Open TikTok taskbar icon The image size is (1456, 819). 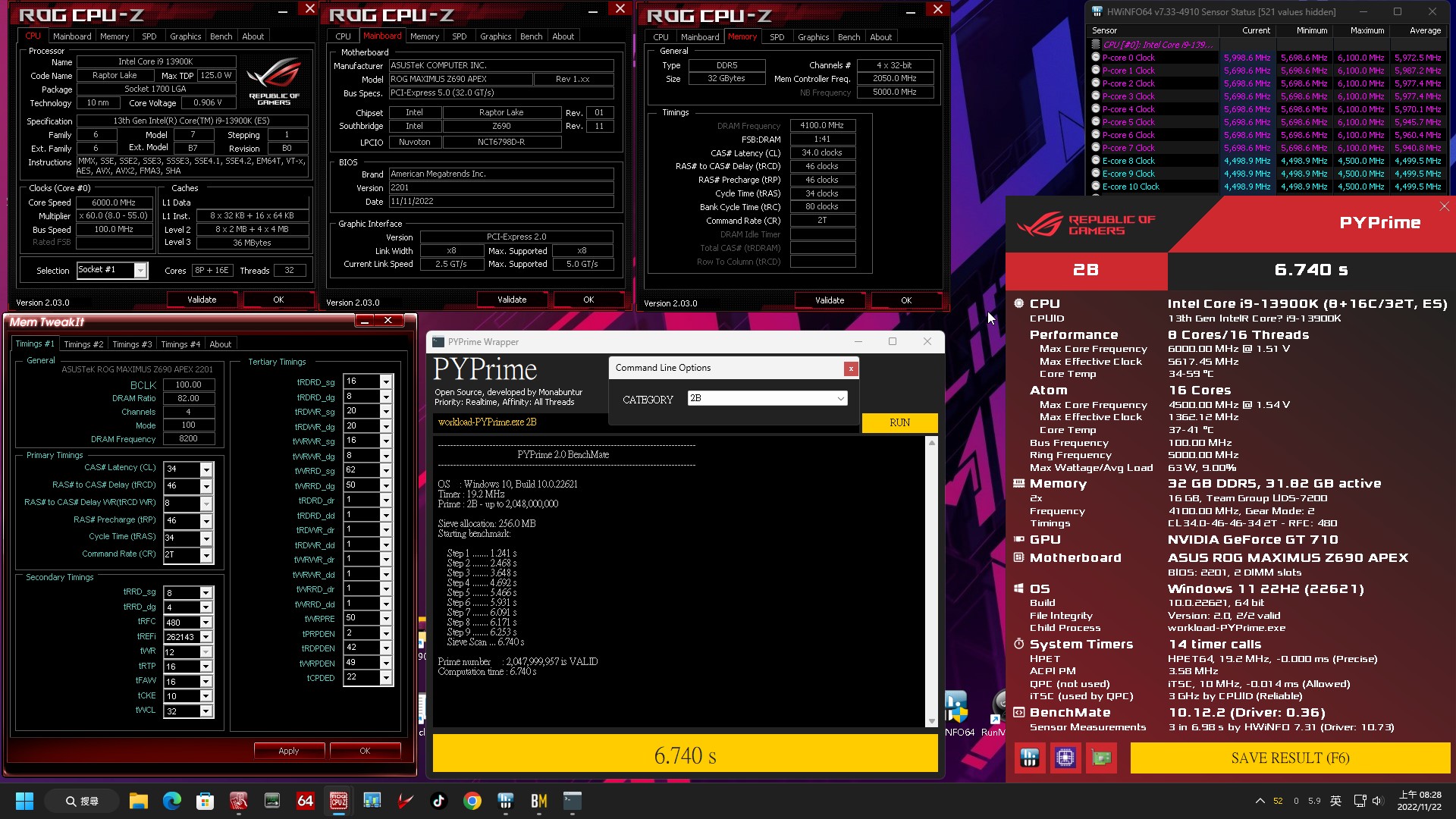coord(438,801)
